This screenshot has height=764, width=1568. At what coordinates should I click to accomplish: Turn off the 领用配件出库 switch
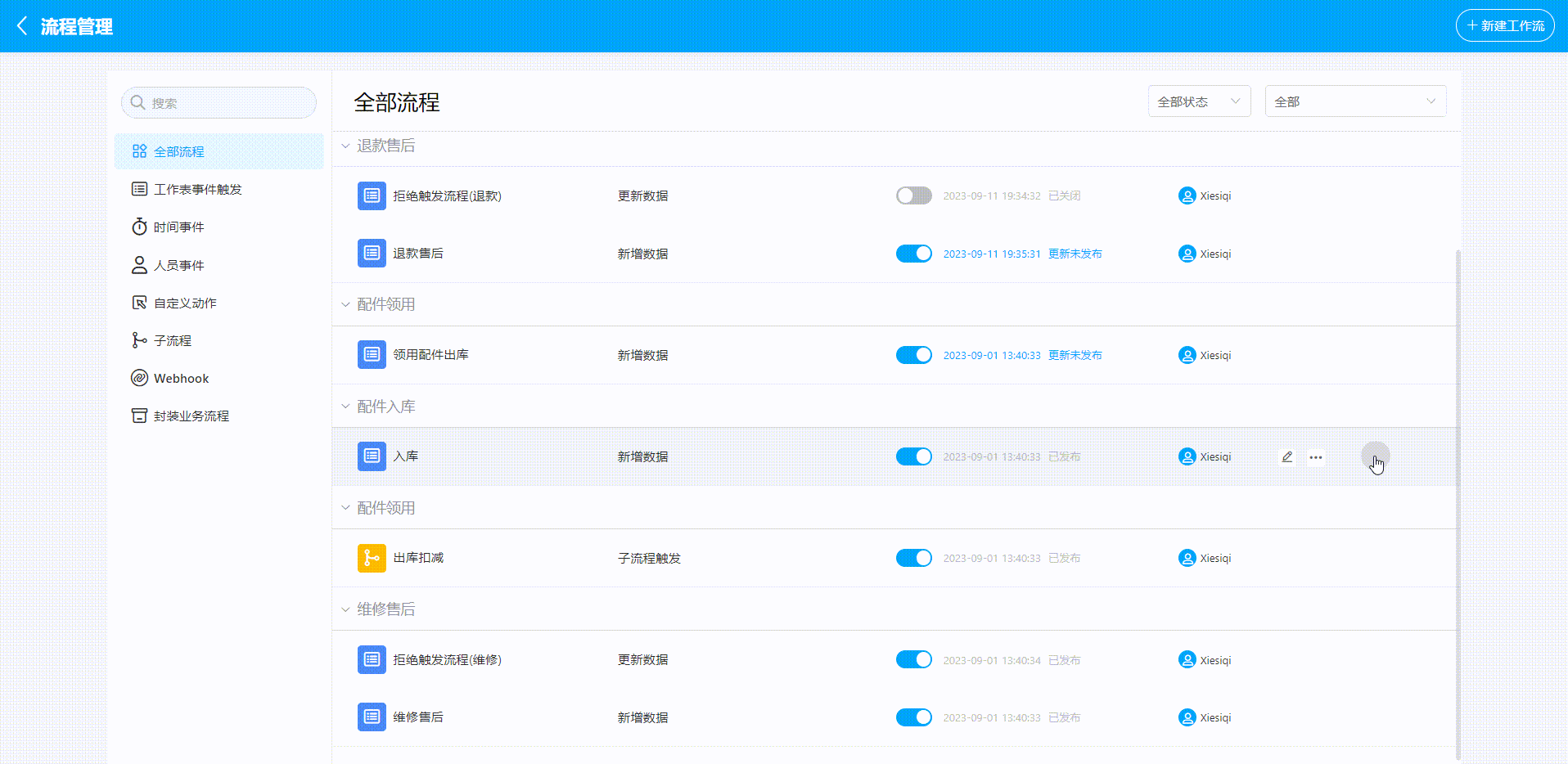(914, 355)
